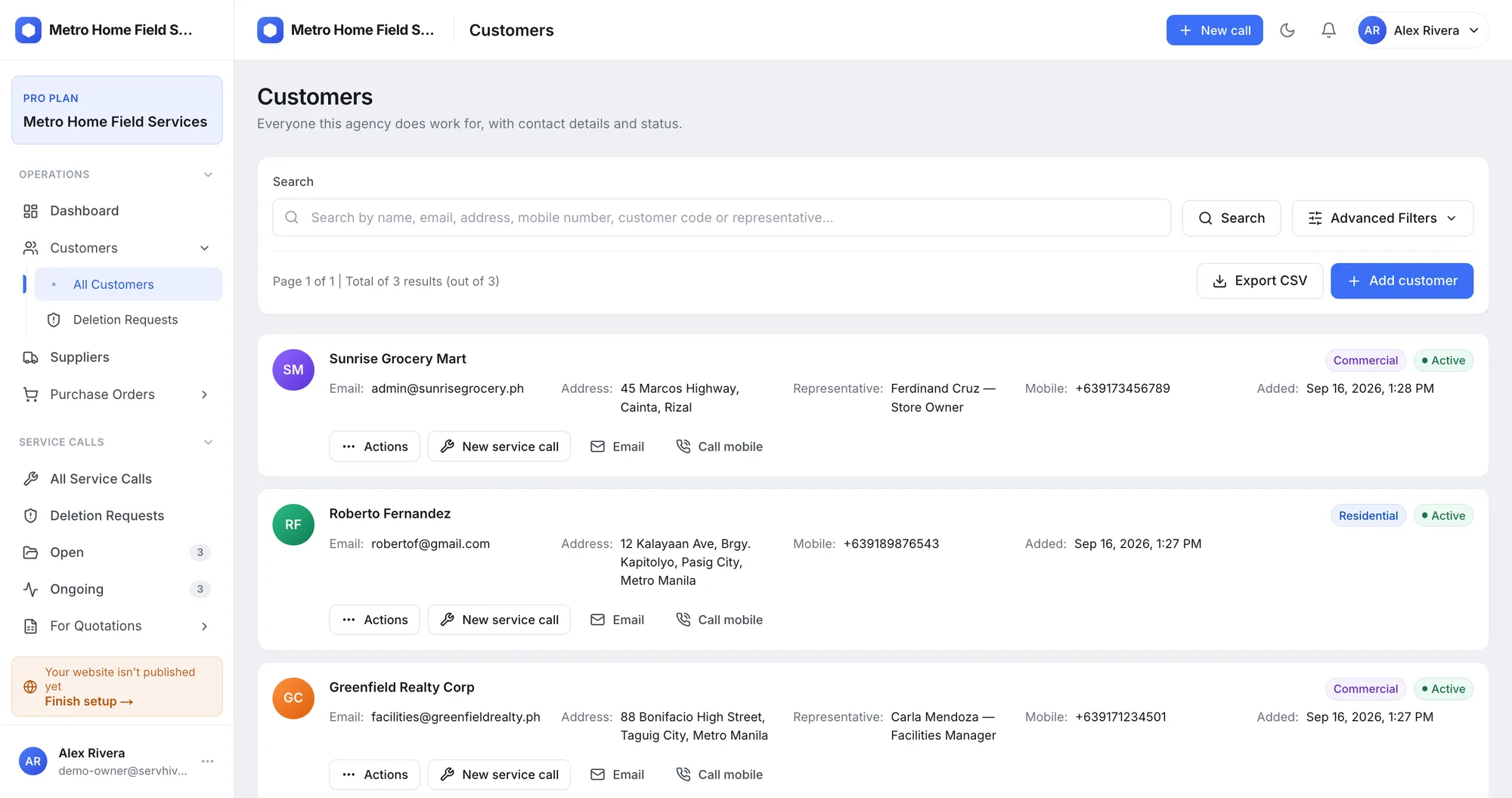The image size is (1512, 798).
Task: Click the RF avatar for Roberto Fernandez
Action: (293, 524)
